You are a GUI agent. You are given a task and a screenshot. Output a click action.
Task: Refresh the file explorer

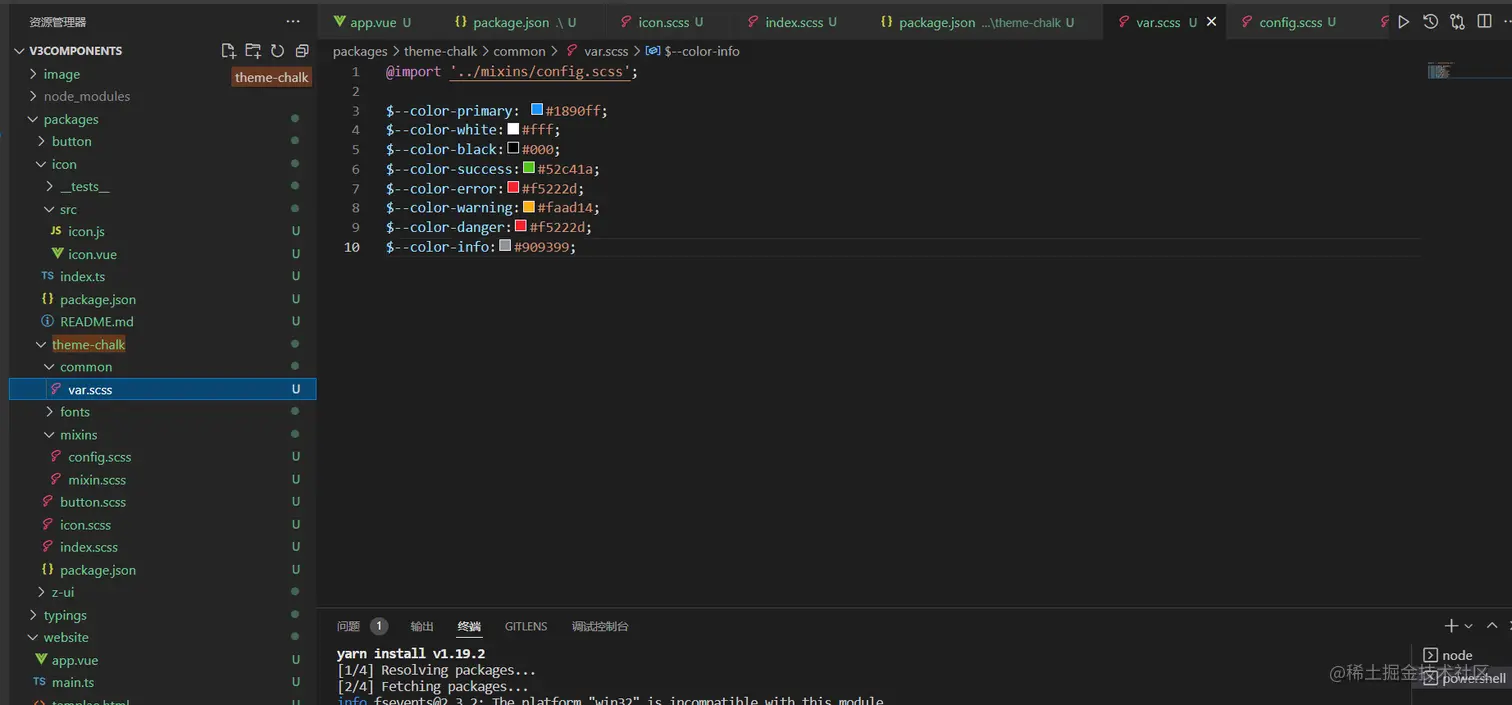277,51
